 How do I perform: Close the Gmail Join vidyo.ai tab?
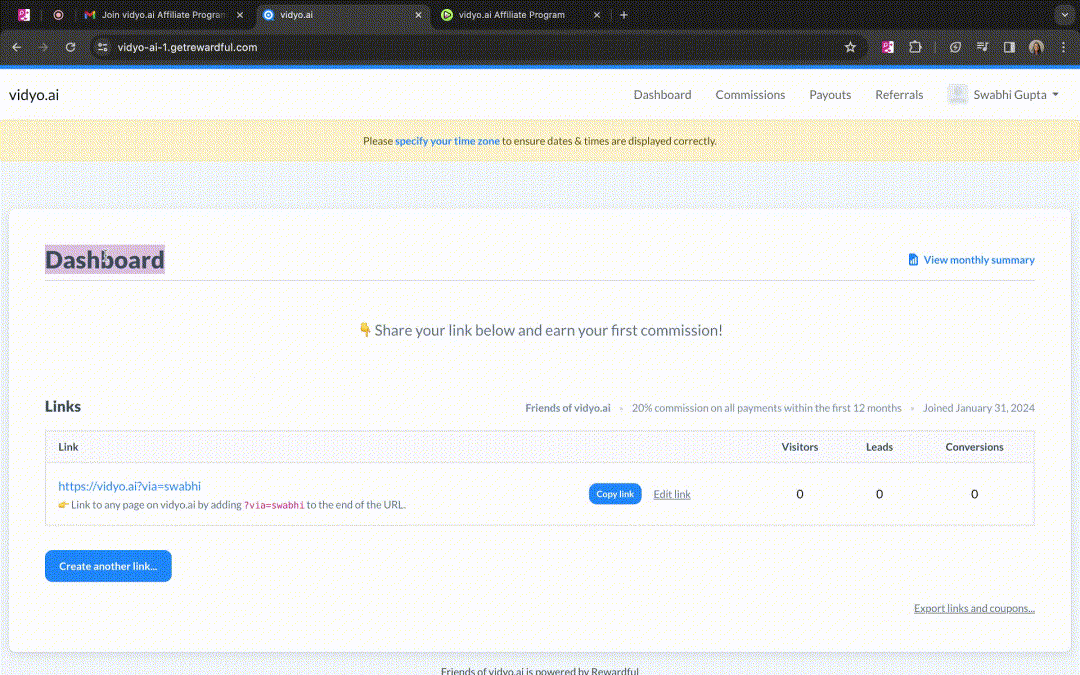[240, 14]
